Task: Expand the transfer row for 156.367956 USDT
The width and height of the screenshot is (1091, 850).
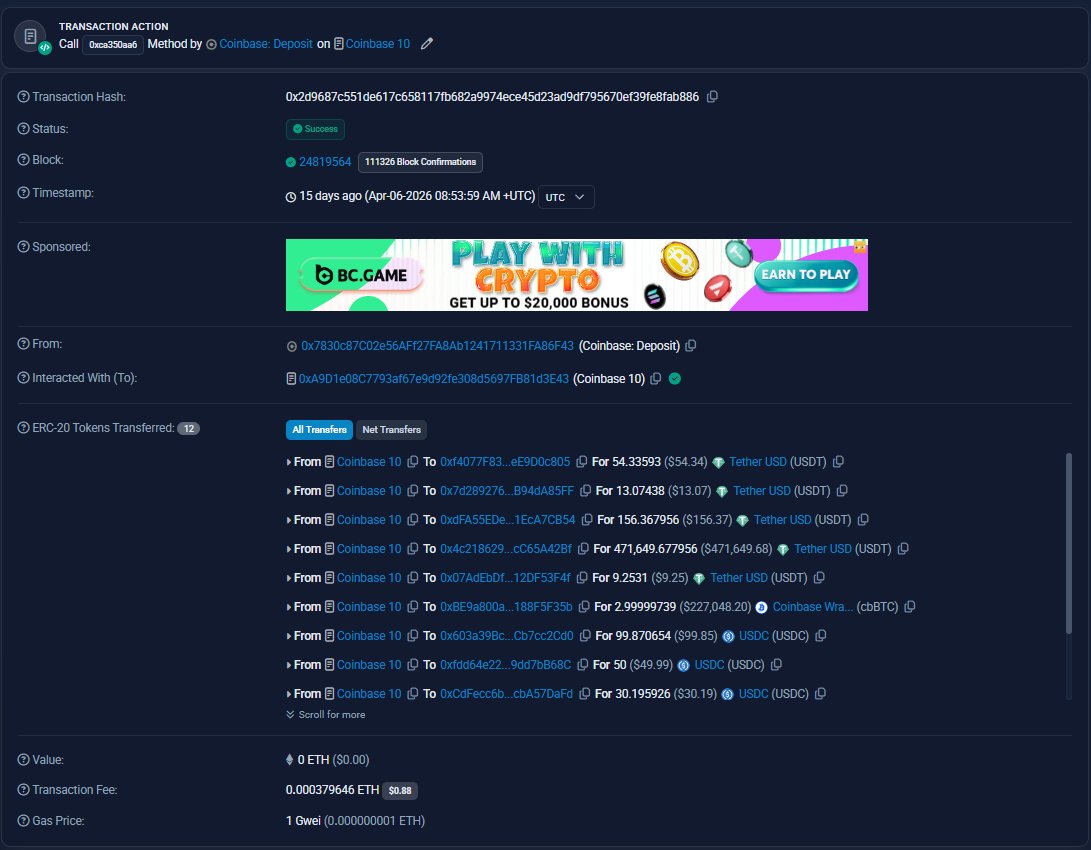Action: tap(289, 520)
